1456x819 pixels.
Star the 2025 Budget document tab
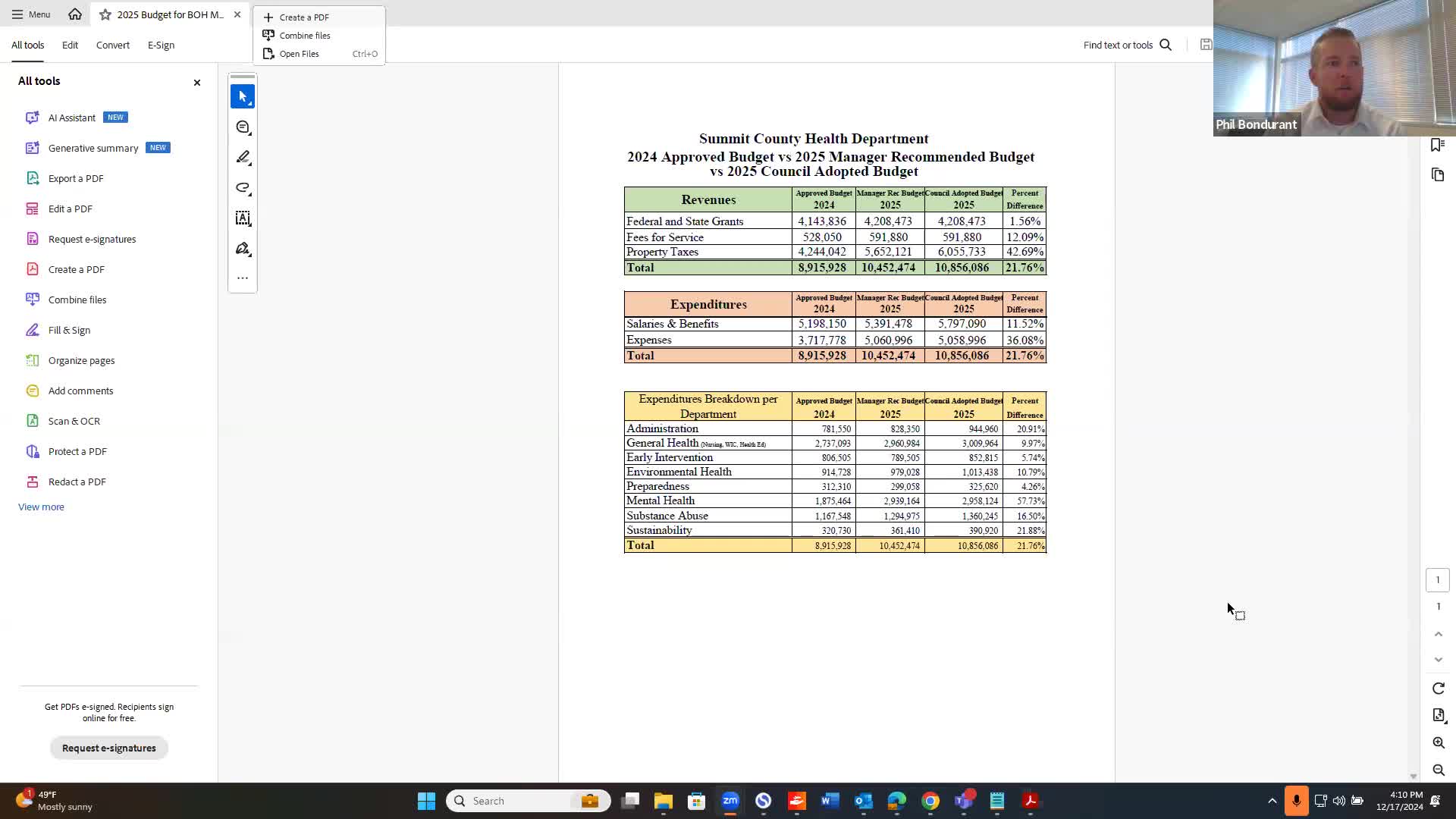point(105,14)
